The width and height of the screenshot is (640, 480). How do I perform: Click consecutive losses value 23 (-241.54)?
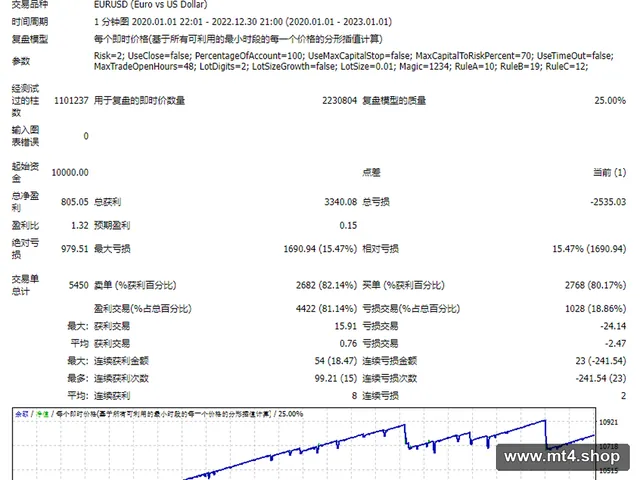(x=600, y=361)
